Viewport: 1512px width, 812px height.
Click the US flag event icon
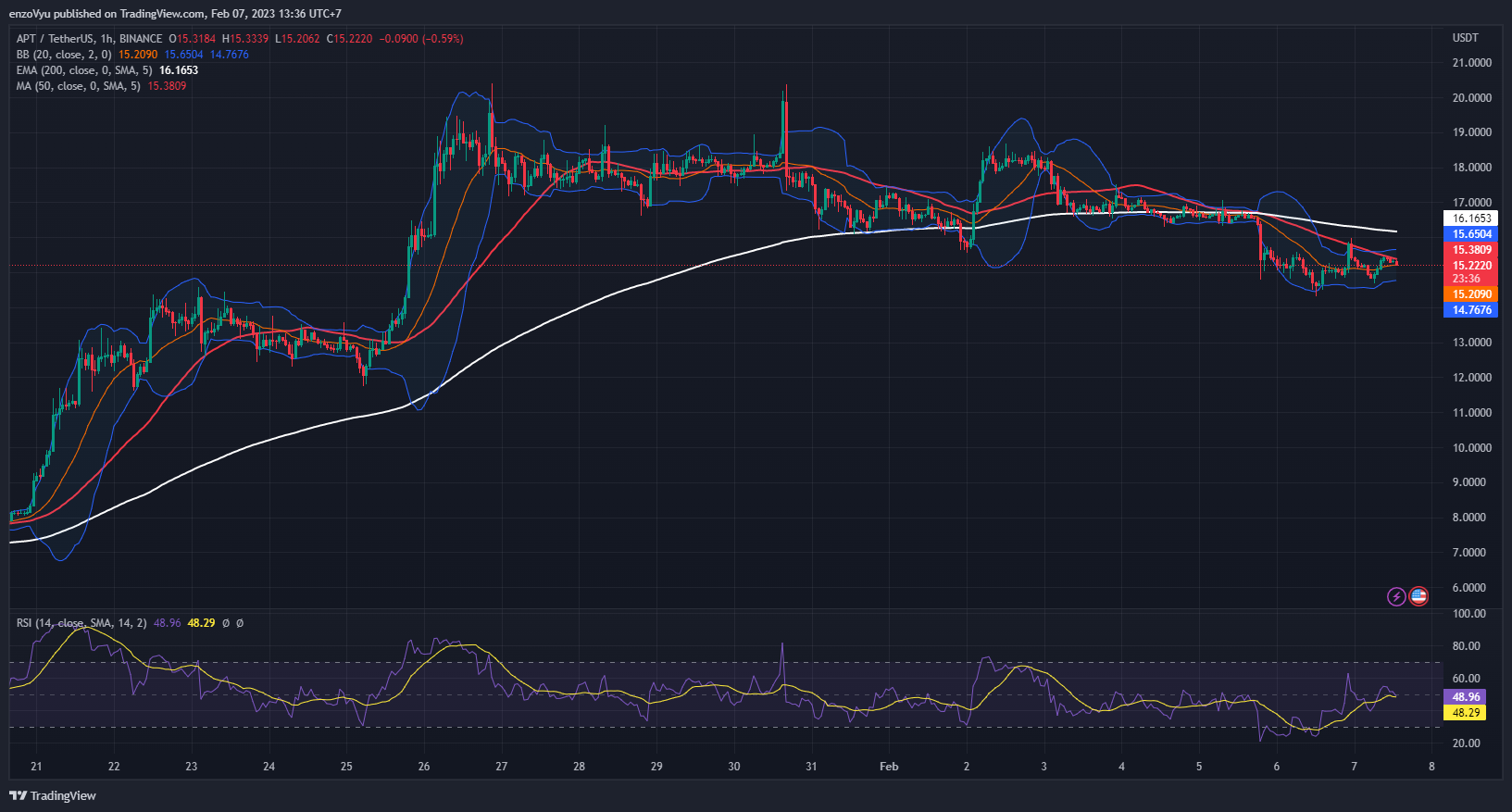click(1418, 596)
